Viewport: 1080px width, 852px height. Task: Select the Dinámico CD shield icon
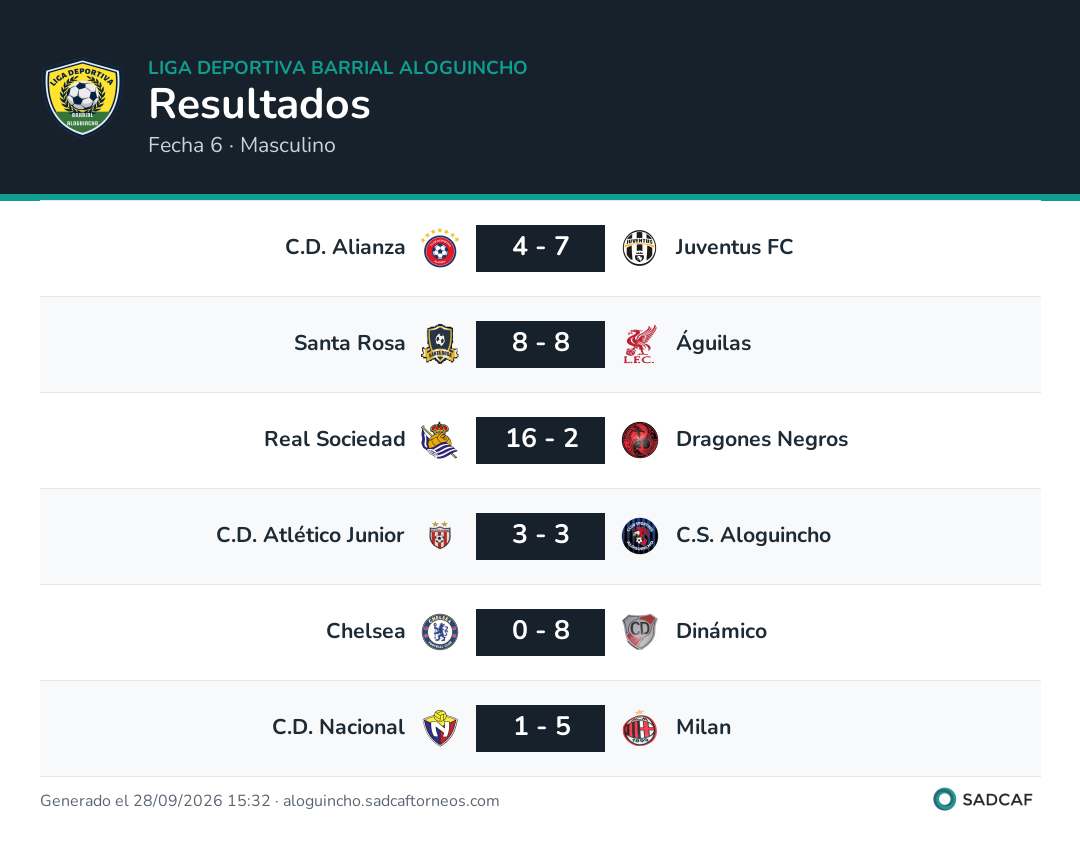pyautogui.click(x=639, y=632)
